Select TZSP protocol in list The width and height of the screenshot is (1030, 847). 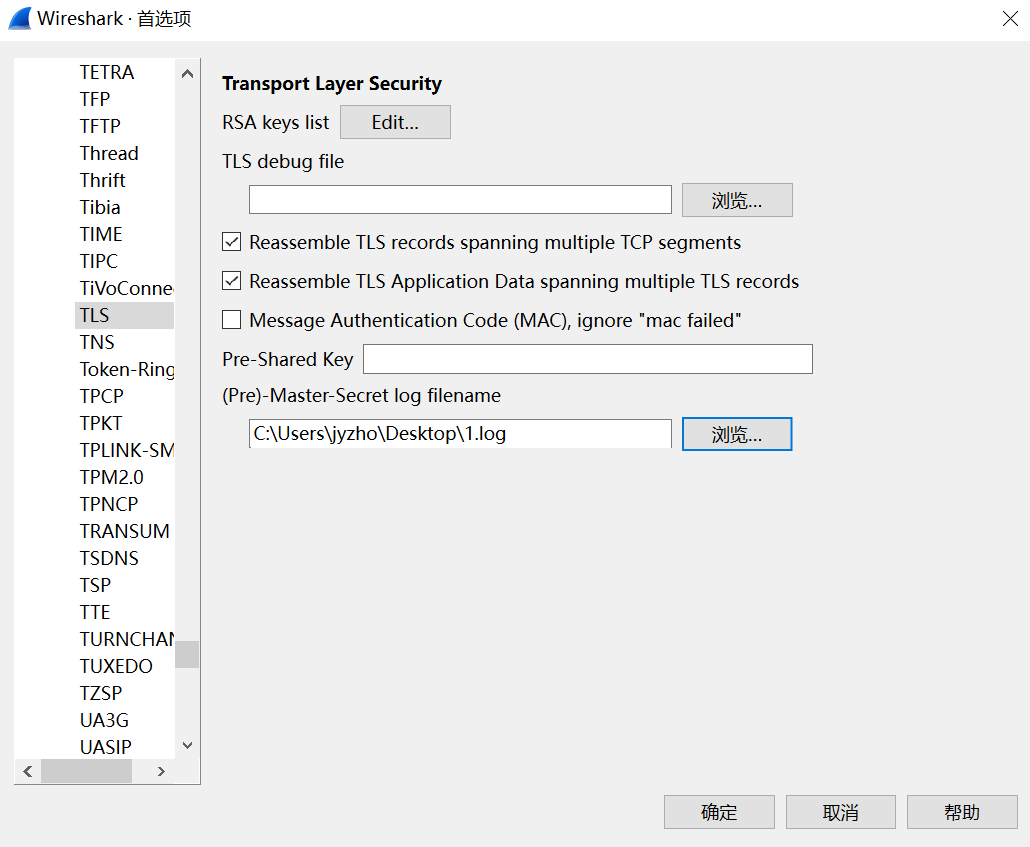pos(101,693)
